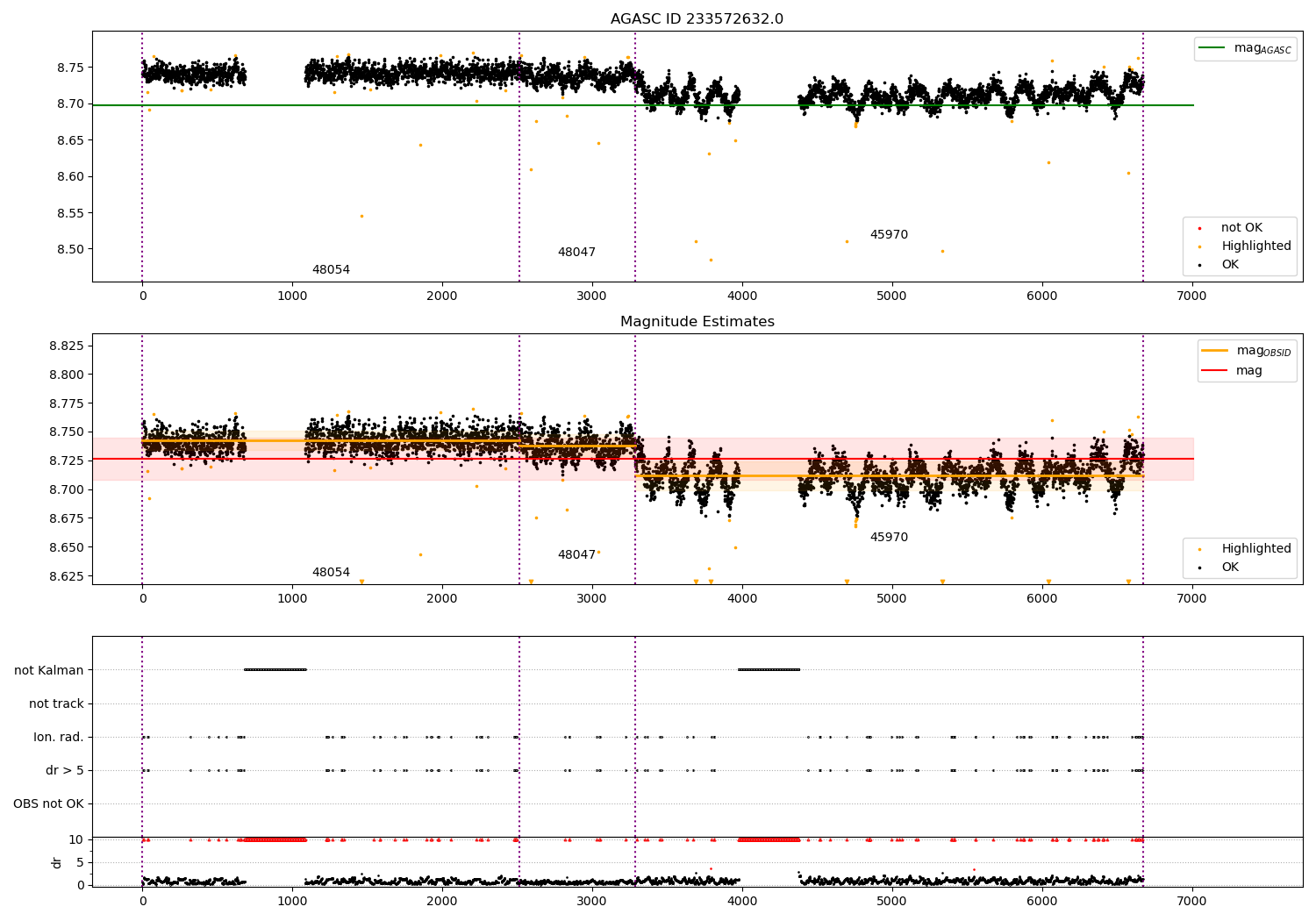
Task: Click the orange 'Highlighted' marker in top panel legend
Action: (1199, 246)
